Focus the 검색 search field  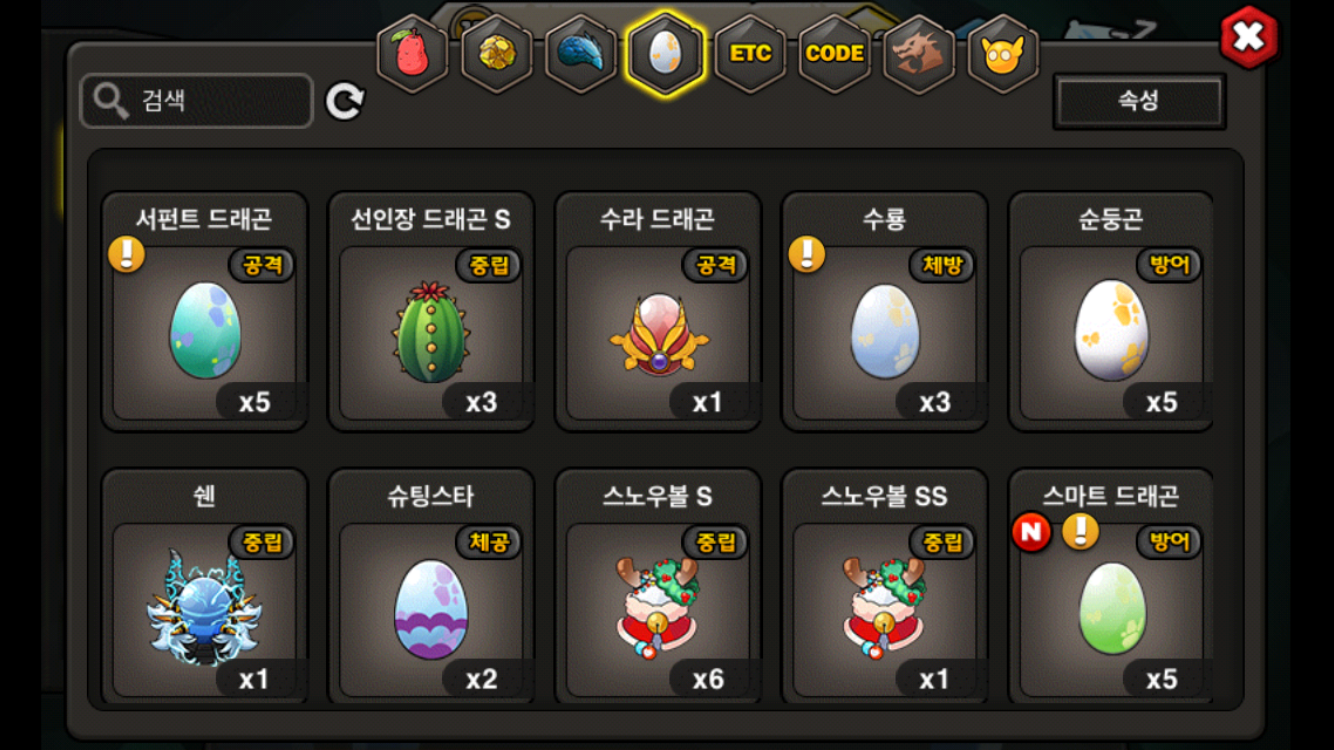tap(197, 101)
